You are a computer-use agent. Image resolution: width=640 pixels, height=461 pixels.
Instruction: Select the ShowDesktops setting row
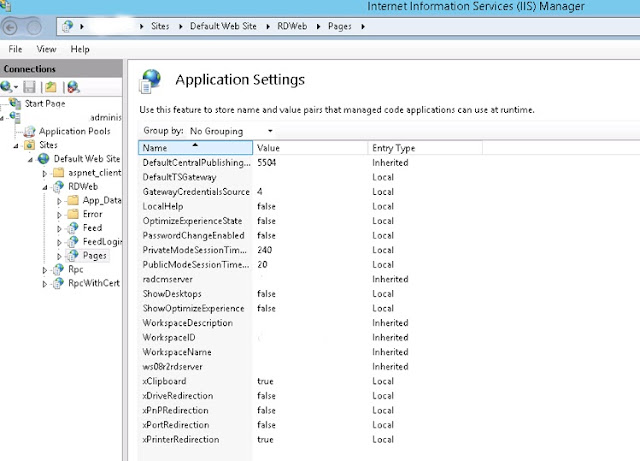(310, 294)
